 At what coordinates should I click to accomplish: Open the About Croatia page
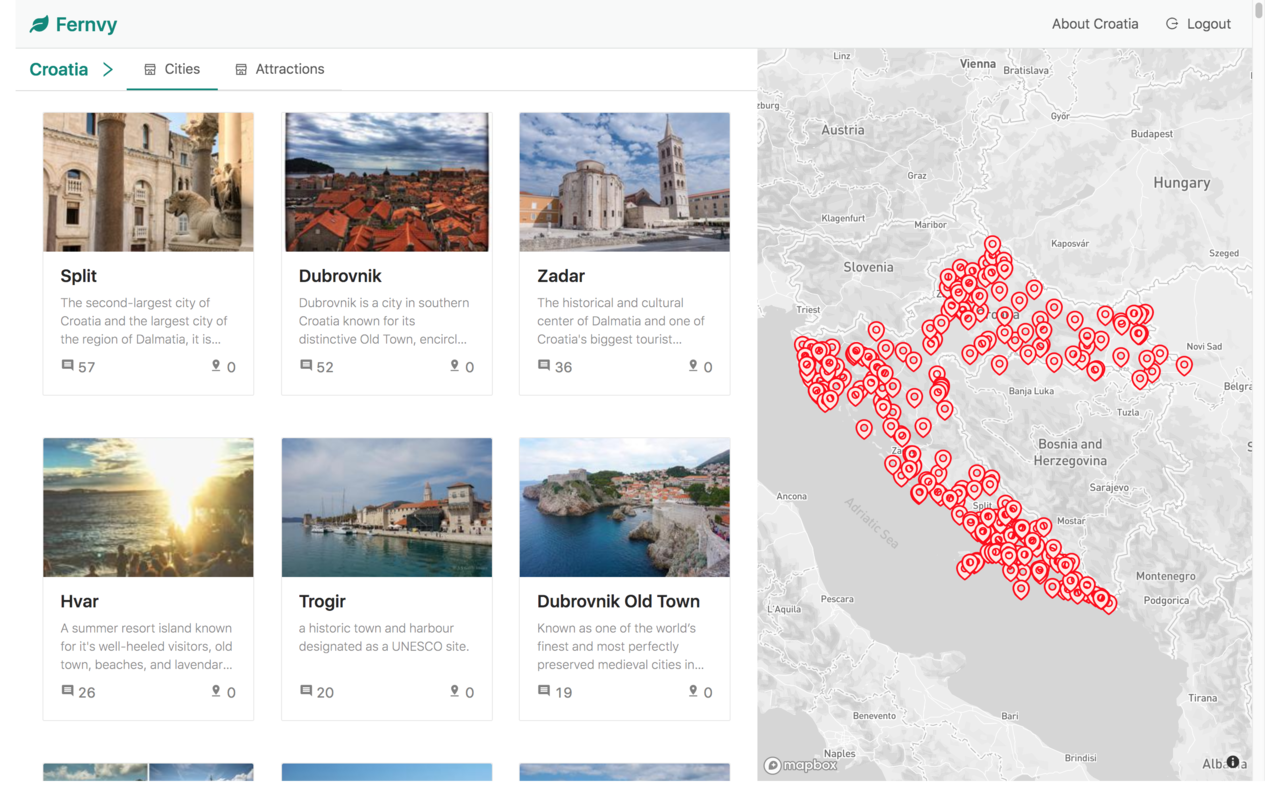coord(1095,23)
